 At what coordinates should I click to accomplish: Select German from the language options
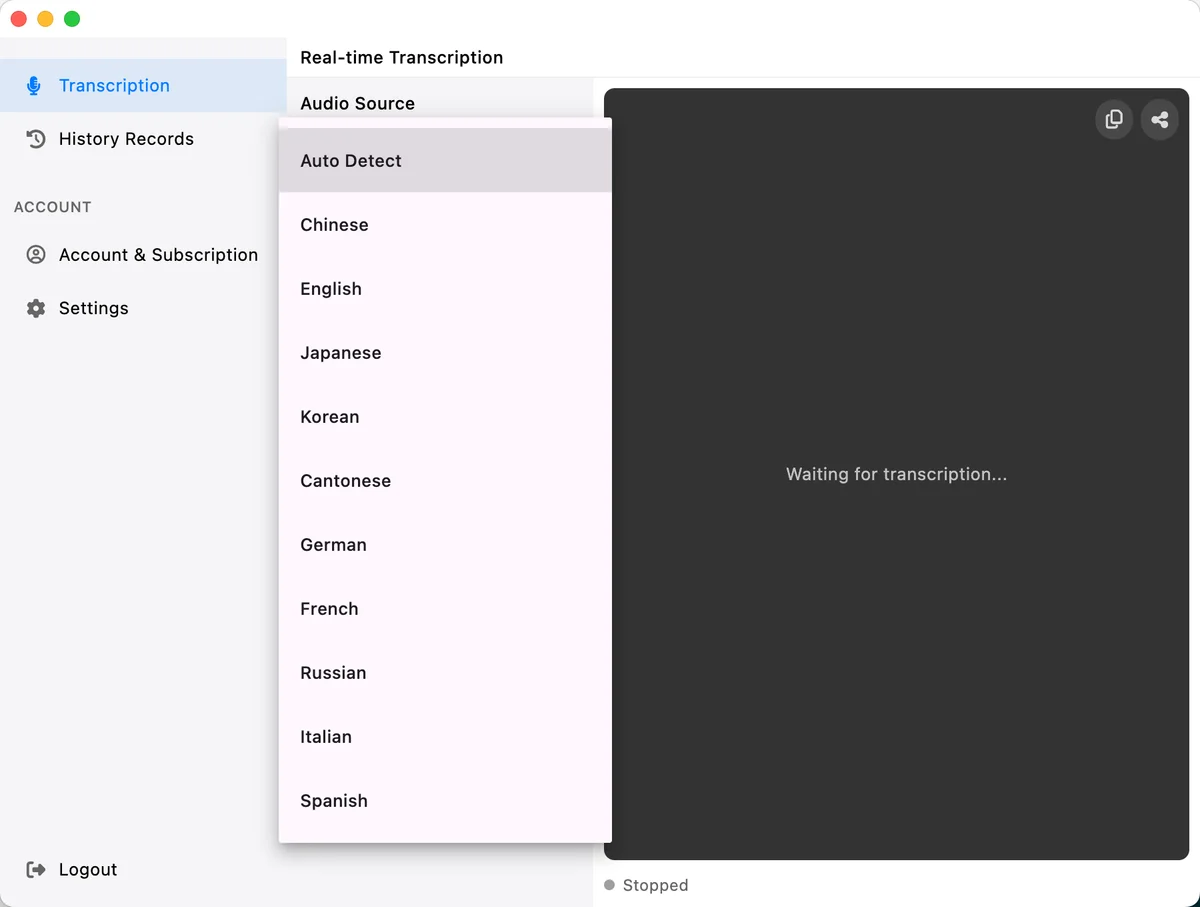(333, 544)
